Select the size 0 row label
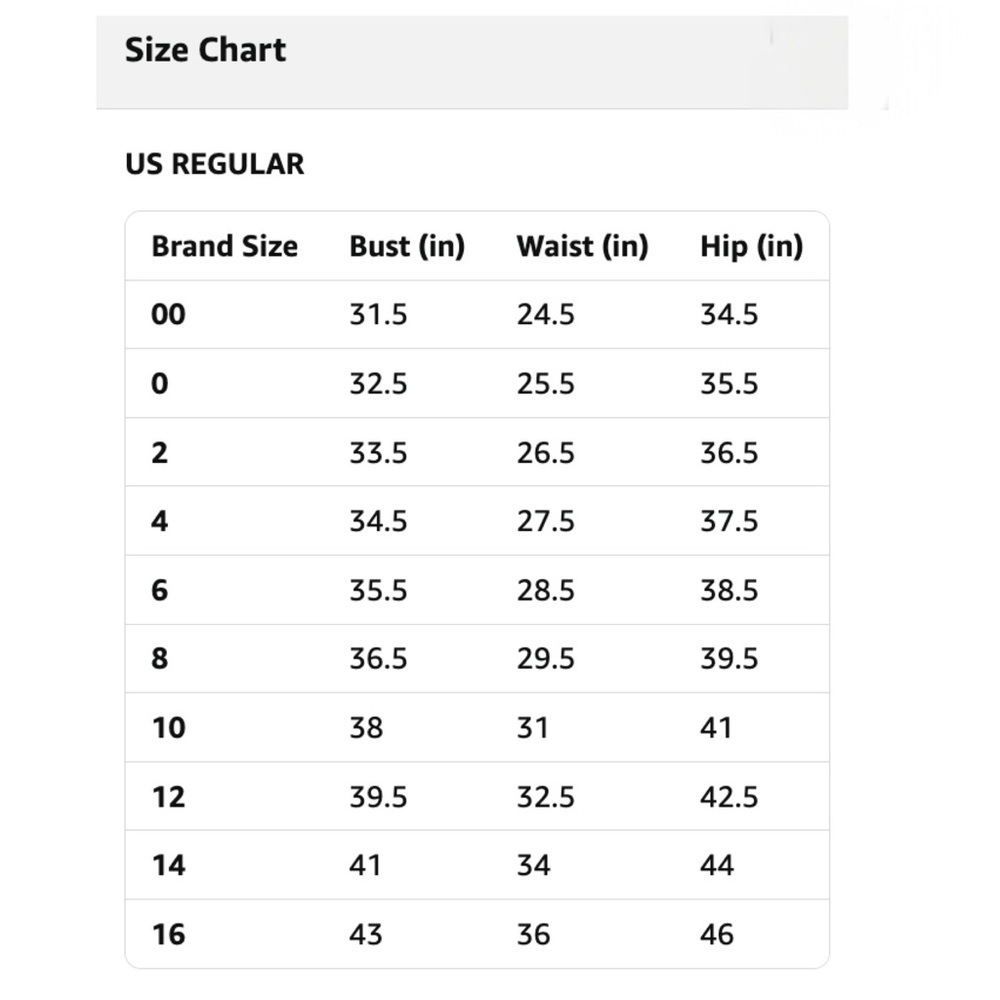This screenshot has height=1000, width=1000. click(x=159, y=384)
